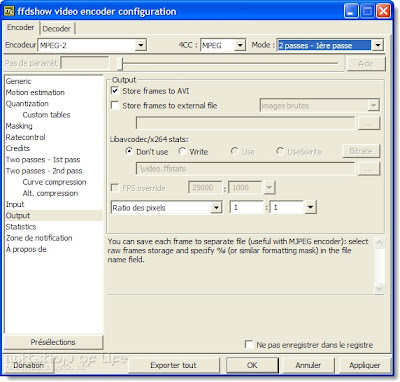400x382 pixels.
Task: Click the 25000 FPS field
Action: pyautogui.click(x=205, y=188)
